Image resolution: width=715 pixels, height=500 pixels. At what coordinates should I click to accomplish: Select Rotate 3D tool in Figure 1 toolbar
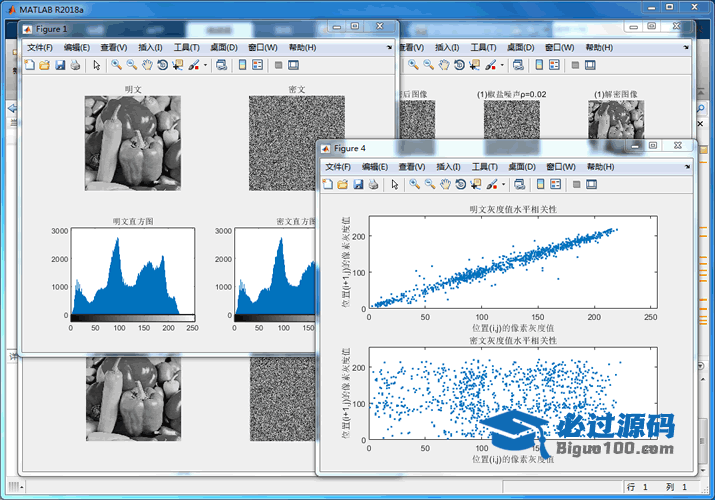point(162,65)
